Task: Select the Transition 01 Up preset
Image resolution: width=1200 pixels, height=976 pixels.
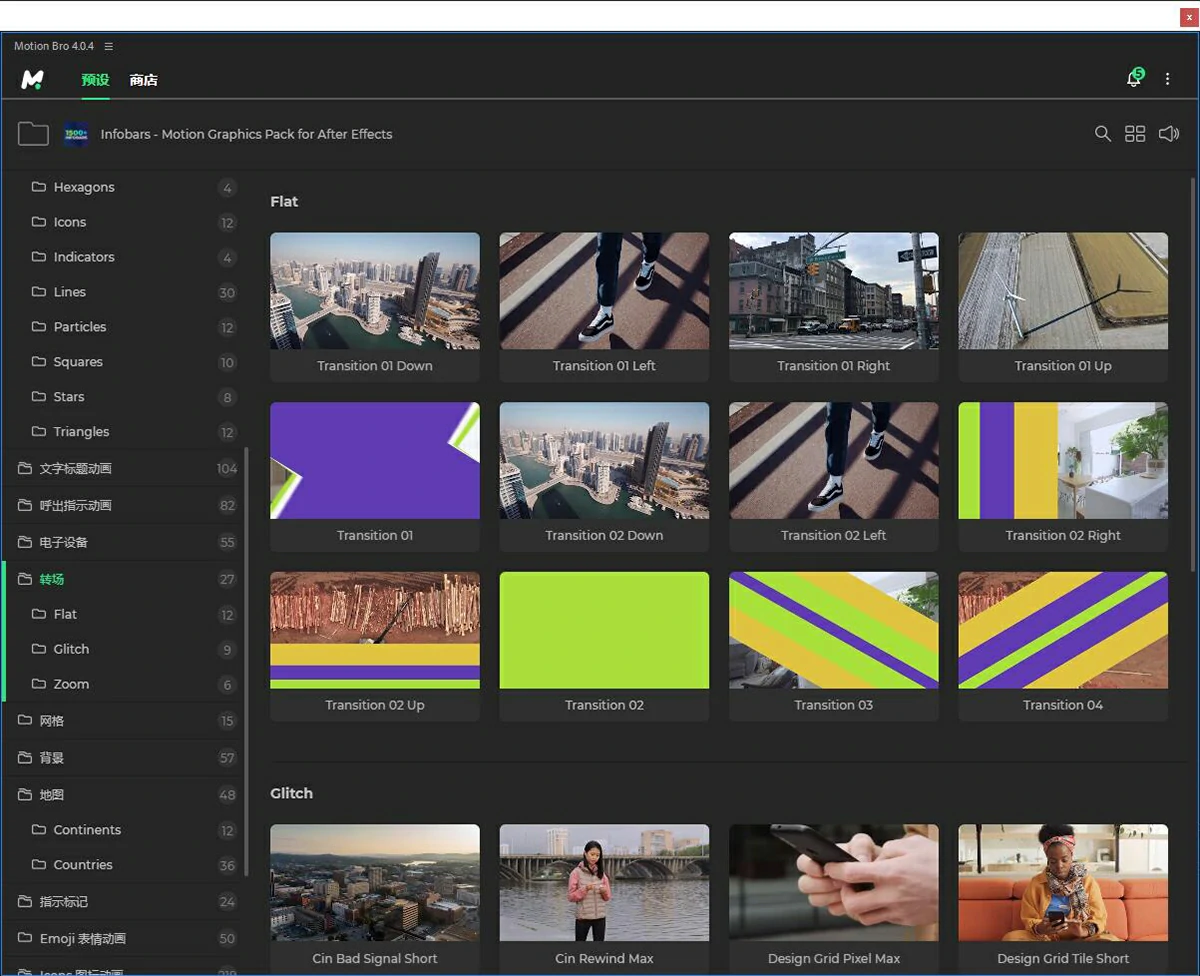Action: click(1063, 307)
